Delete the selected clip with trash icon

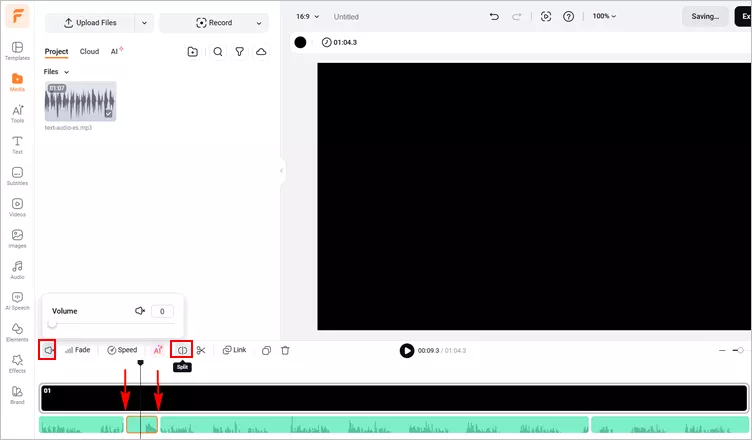pos(285,350)
